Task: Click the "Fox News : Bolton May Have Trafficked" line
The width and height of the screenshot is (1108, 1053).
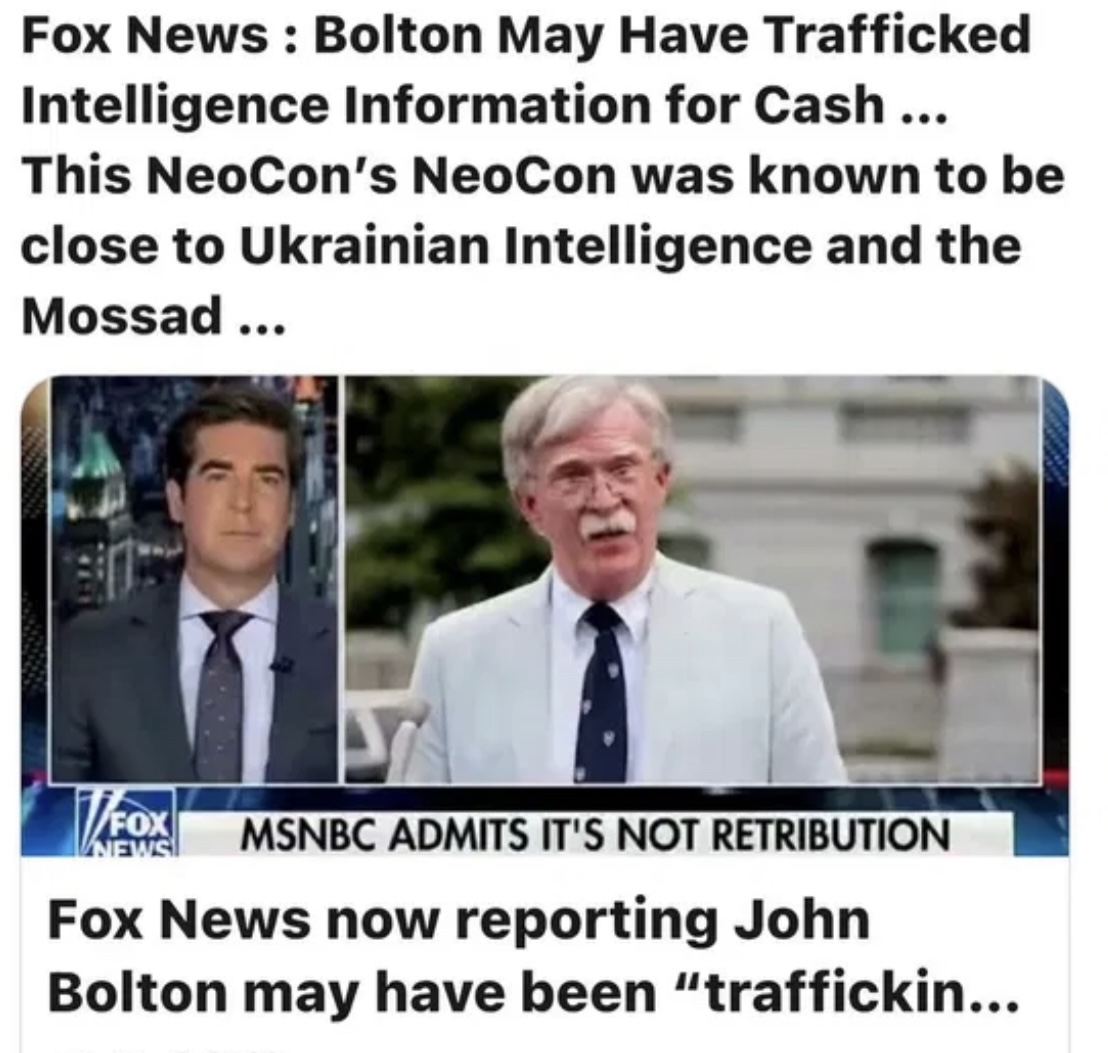Action: pyautogui.click(x=526, y=35)
